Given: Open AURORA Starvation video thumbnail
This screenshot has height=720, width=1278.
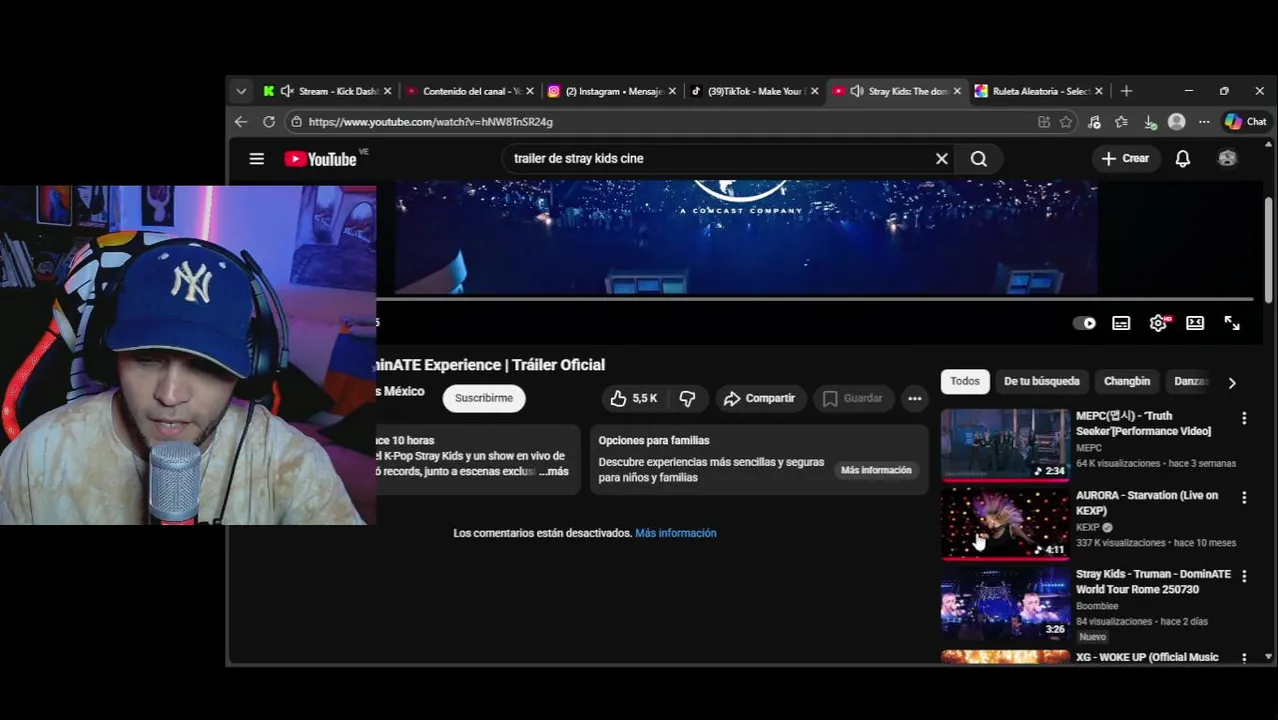Looking at the screenshot, I should [1005, 524].
